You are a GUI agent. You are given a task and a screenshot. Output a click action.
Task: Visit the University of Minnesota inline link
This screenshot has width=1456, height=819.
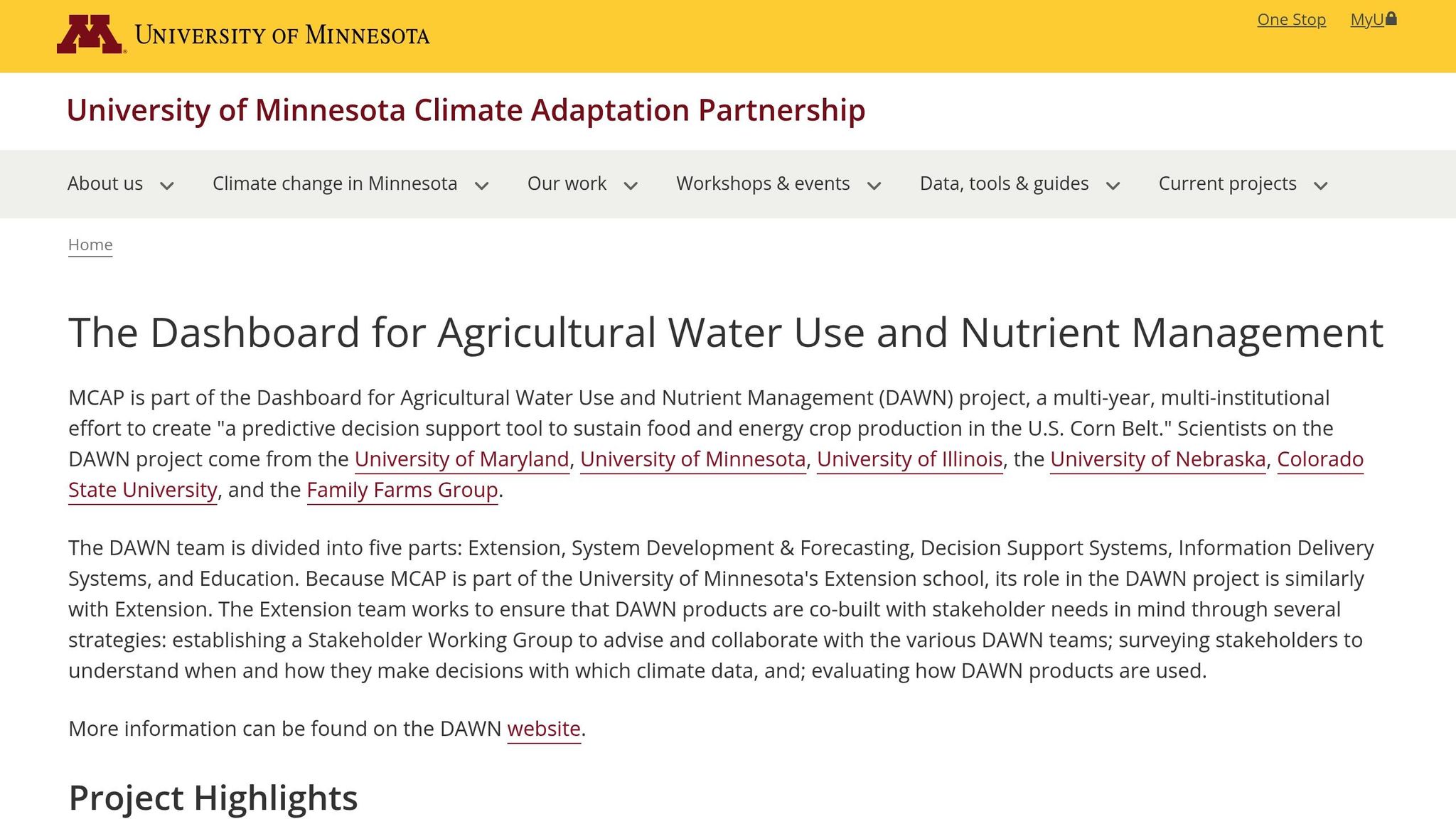click(693, 459)
